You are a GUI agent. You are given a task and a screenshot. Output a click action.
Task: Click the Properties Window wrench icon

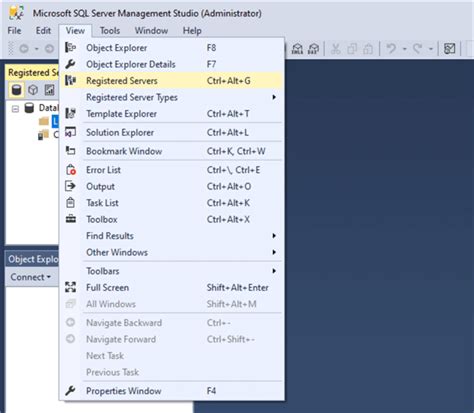[70, 390]
